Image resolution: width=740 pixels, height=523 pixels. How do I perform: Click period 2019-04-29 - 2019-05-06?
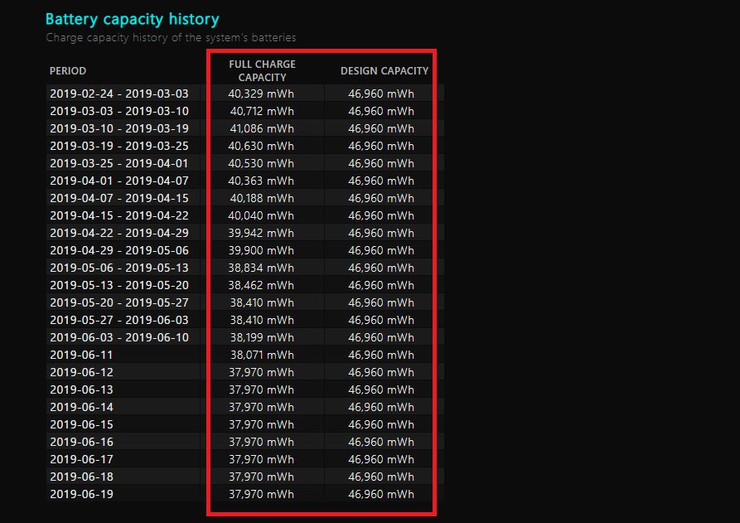(118, 250)
